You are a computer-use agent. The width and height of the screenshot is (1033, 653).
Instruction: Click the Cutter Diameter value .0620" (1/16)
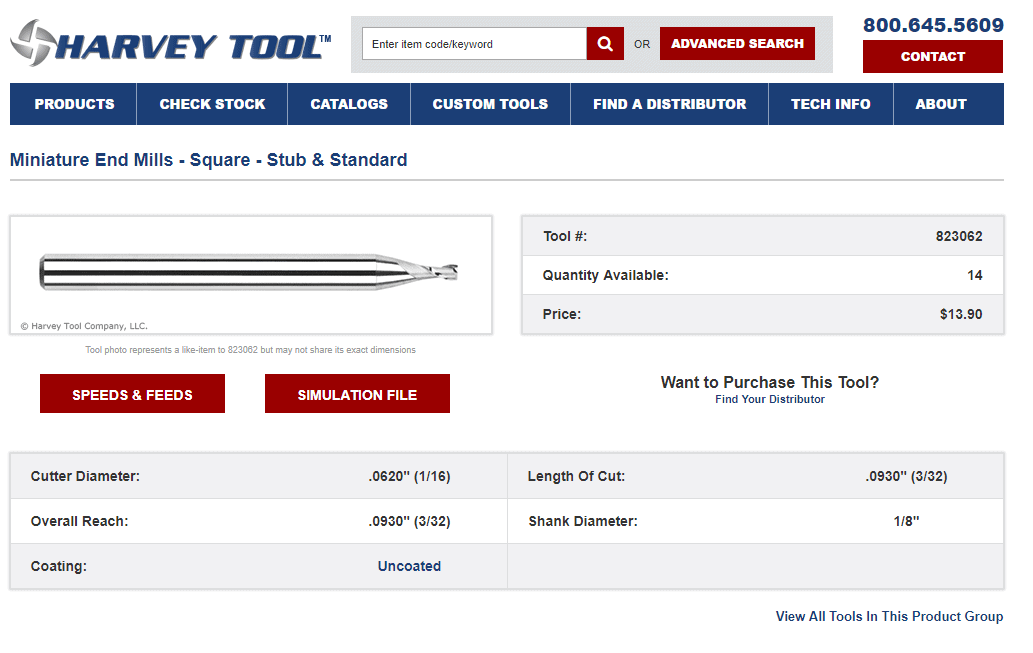[x=409, y=476]
